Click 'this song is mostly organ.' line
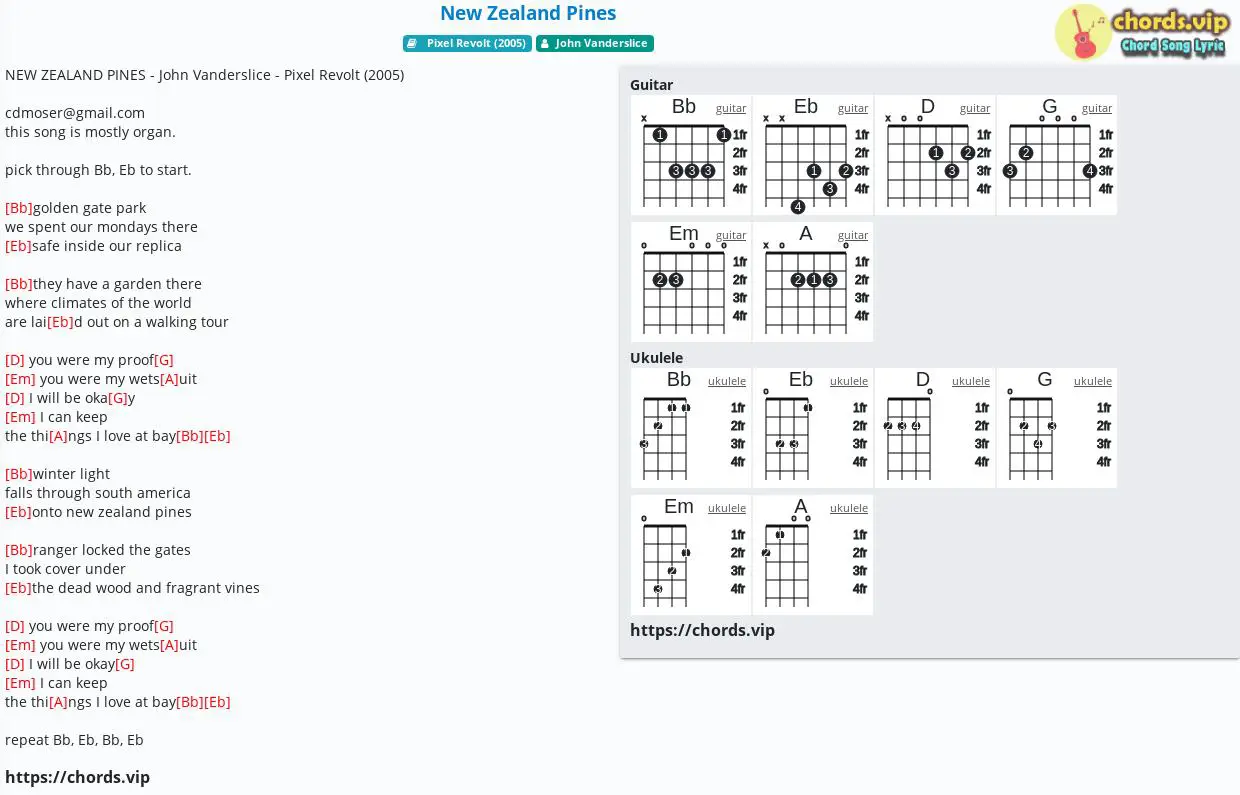The height and width of the screenshot is (795, 1240). point(90,132)
